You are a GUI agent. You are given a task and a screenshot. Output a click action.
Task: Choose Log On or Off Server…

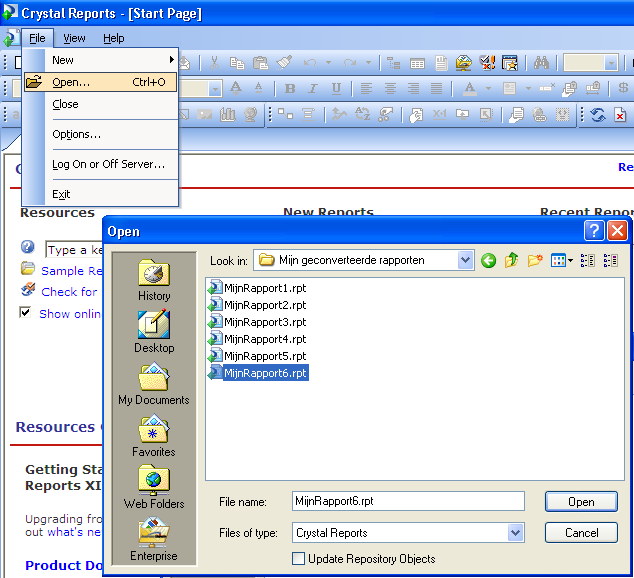click(100, 164)
